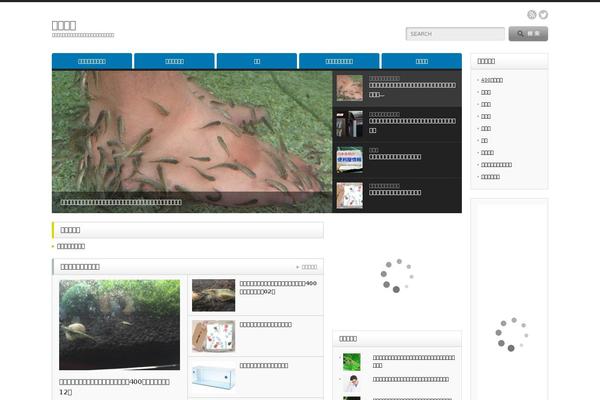
Task: Click the magnifier search button
Action: 528,34
